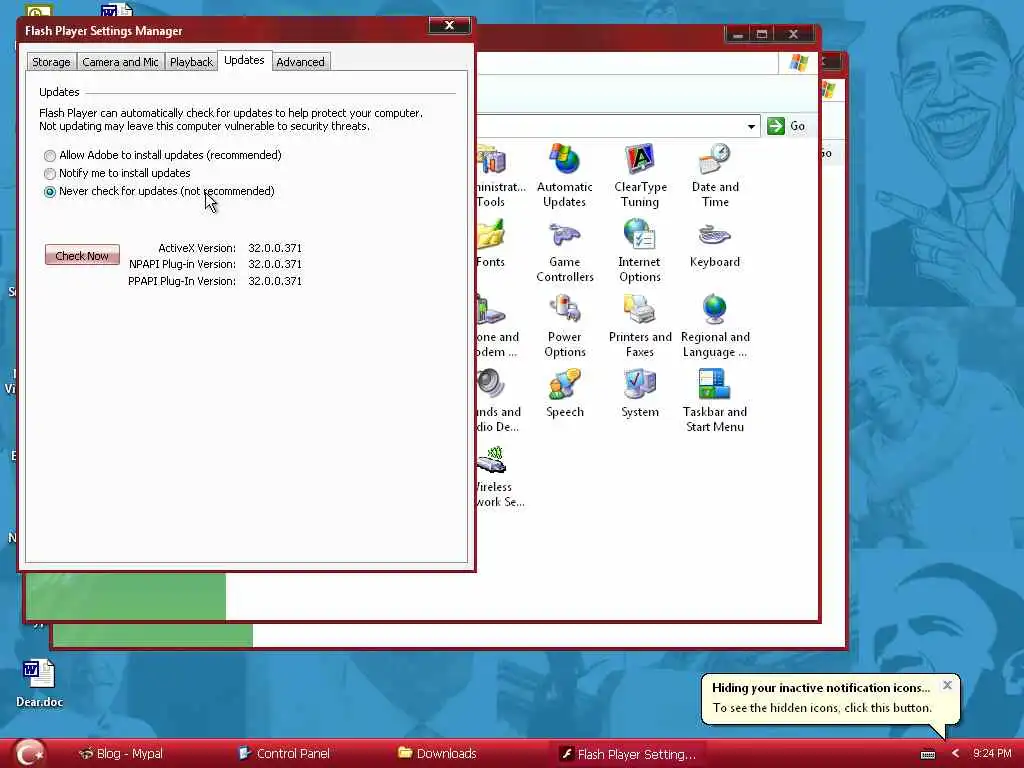This screenshot has height=768, width=1024.
Task: Dismiss the notification icons balloon
Action: pos(947,685)
